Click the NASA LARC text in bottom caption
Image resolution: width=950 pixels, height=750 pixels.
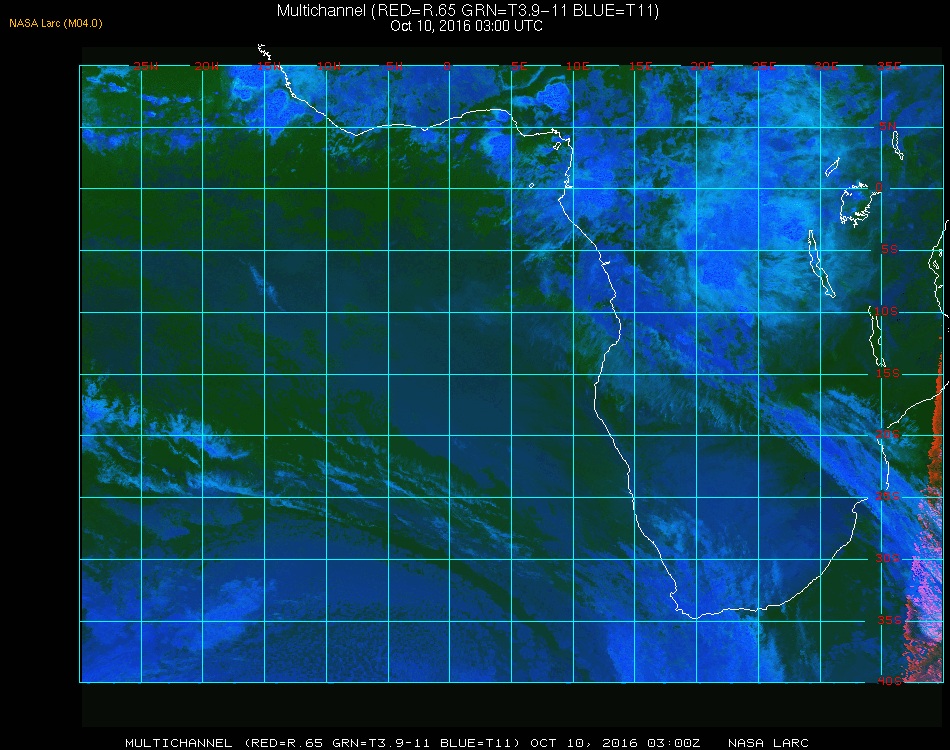pyautogui.click(x=768, y=743)
